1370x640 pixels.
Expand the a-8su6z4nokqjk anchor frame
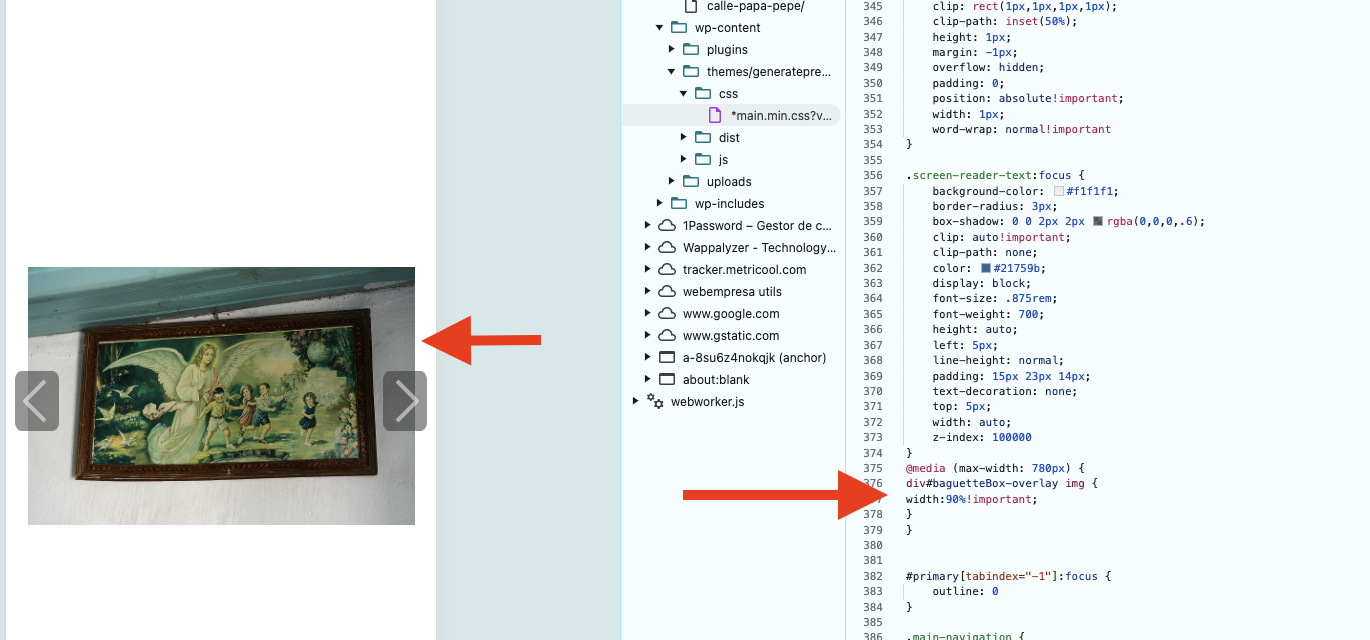tap(648, 358)
